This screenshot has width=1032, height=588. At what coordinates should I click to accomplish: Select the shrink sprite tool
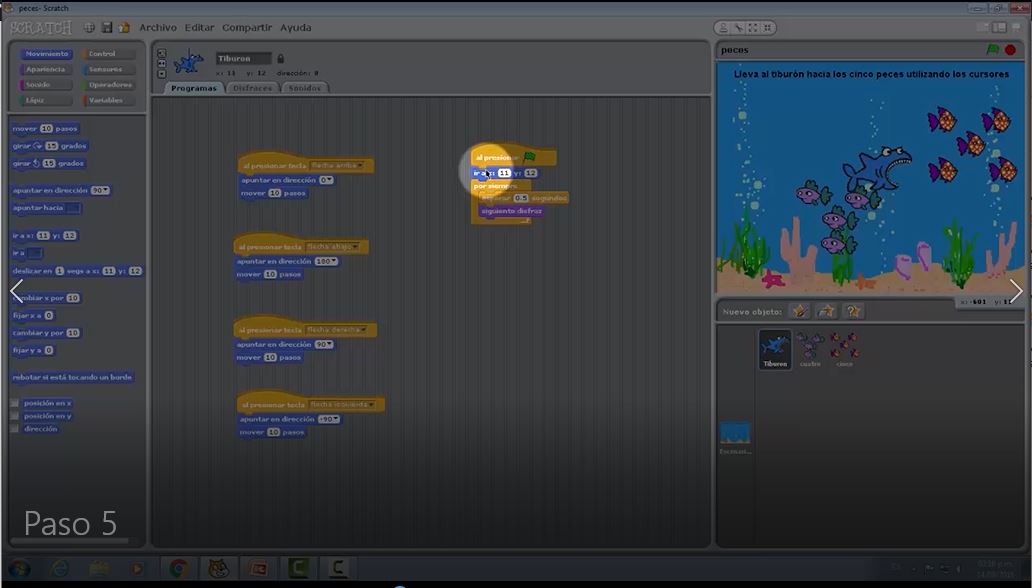pyautogui.click(x=767, y=28)
